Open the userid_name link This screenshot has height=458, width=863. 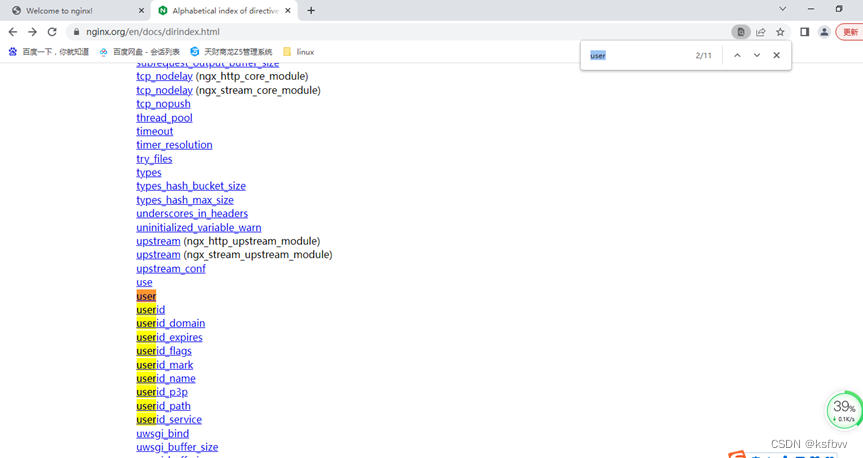click(166, 378)
